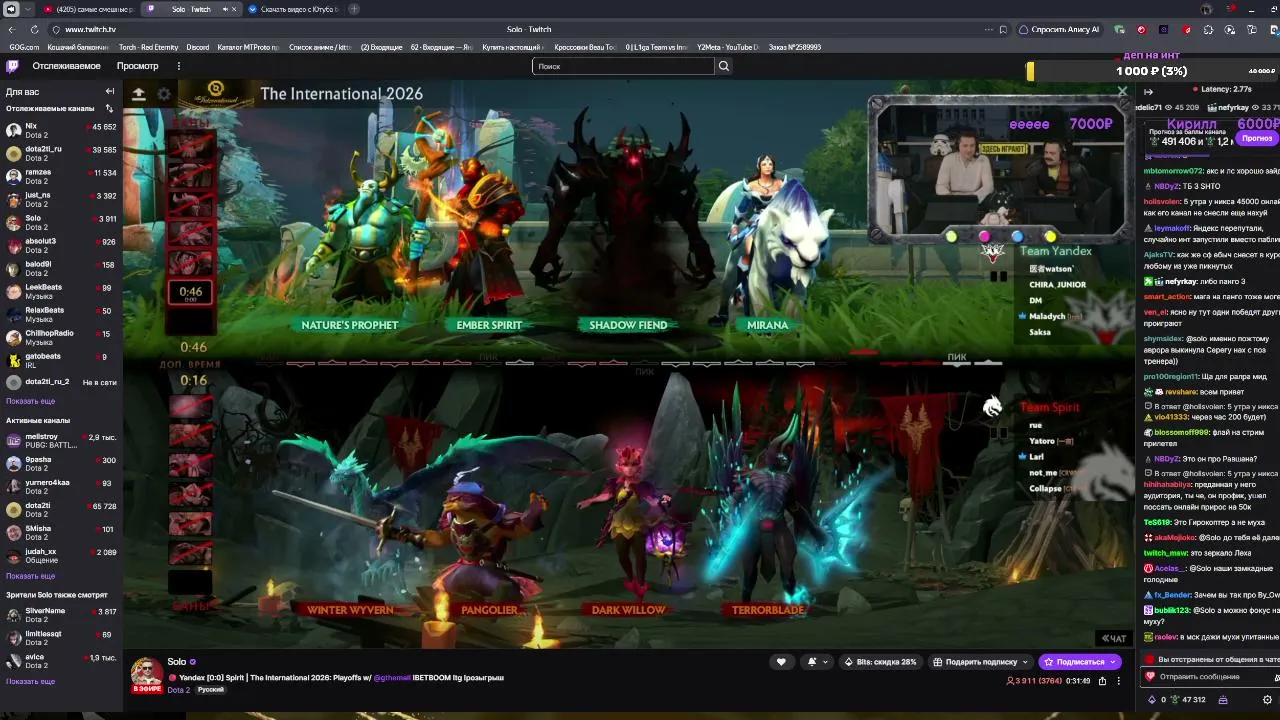Click the donation goal progress bar

tap(1152, 71)
